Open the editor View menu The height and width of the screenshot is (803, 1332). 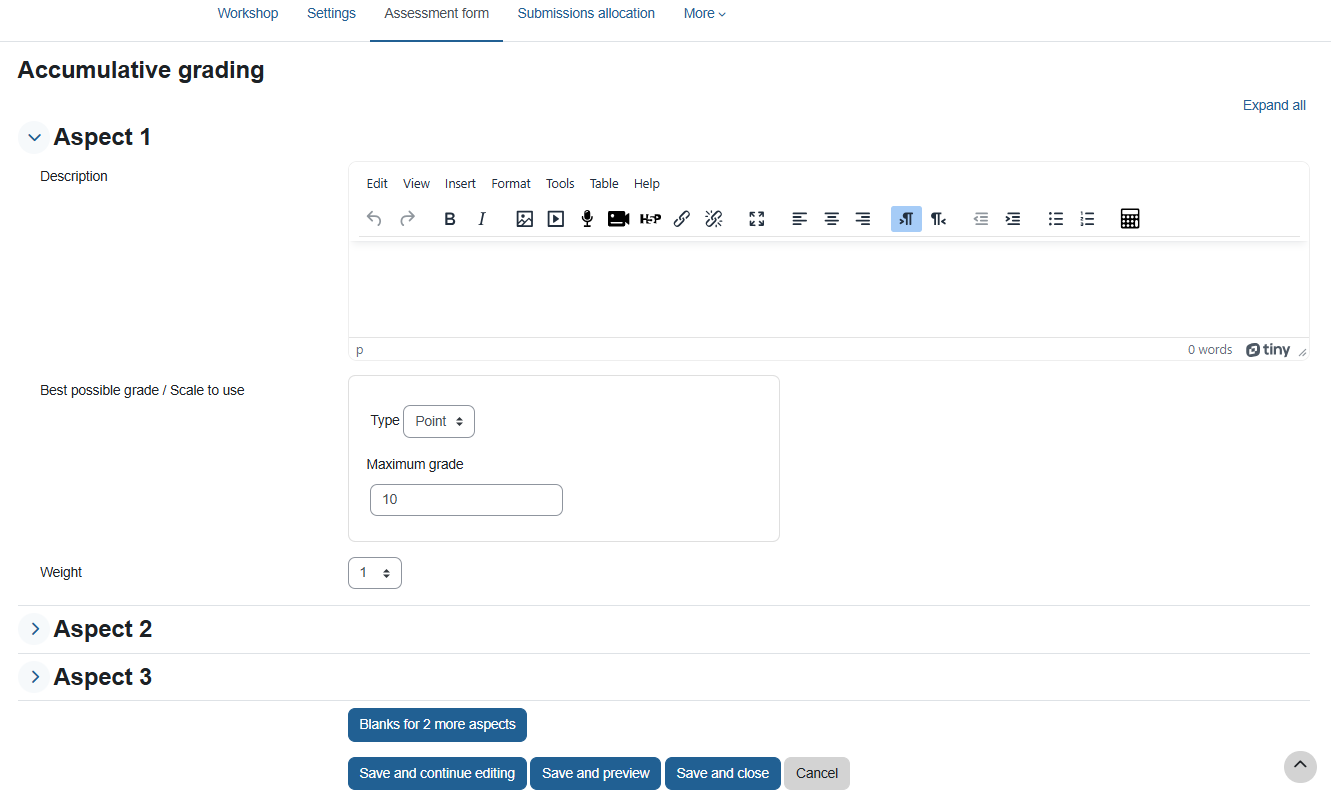(x=416, y=184)
